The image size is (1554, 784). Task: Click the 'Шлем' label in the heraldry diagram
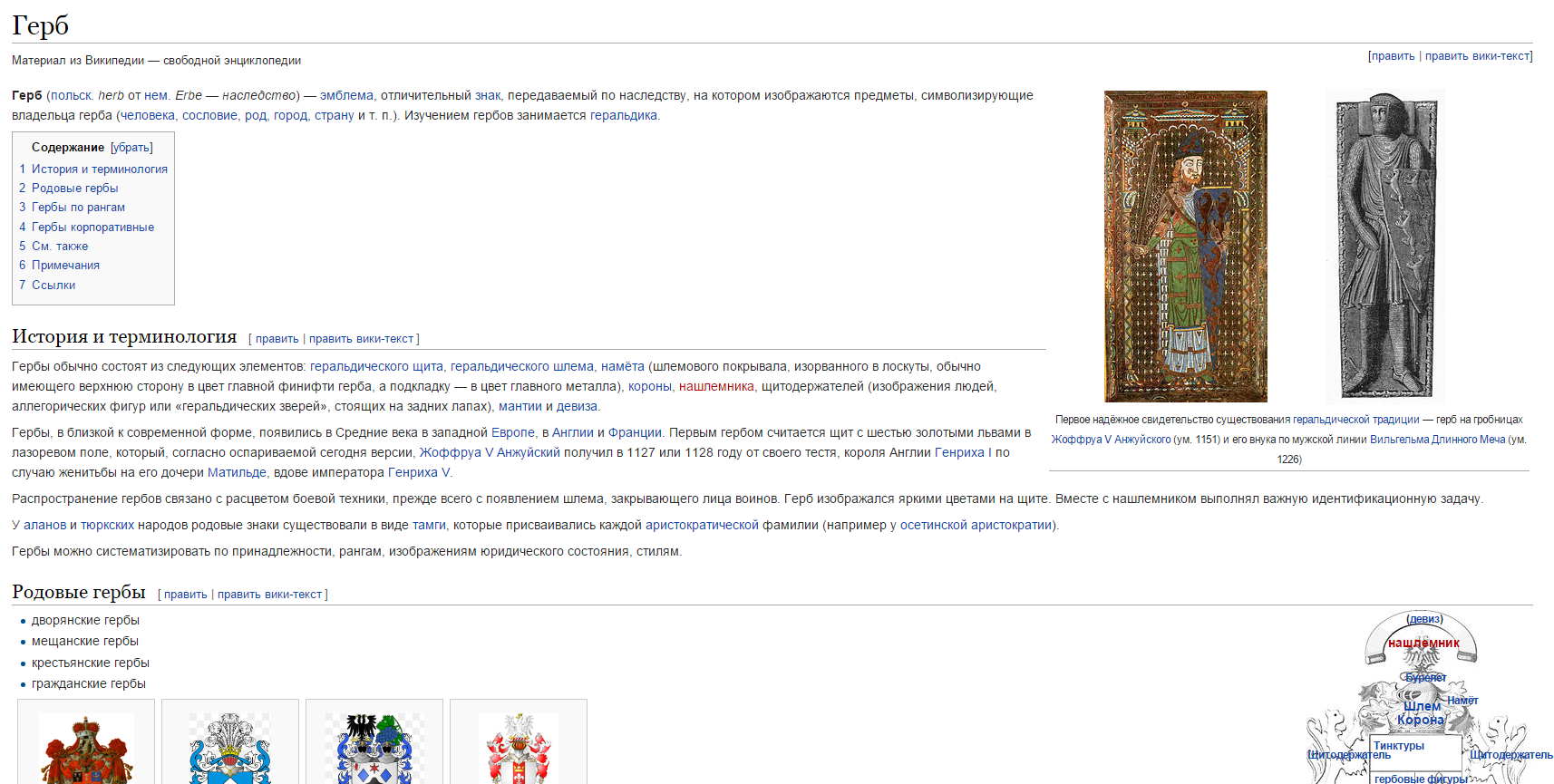coord(1422,706)
